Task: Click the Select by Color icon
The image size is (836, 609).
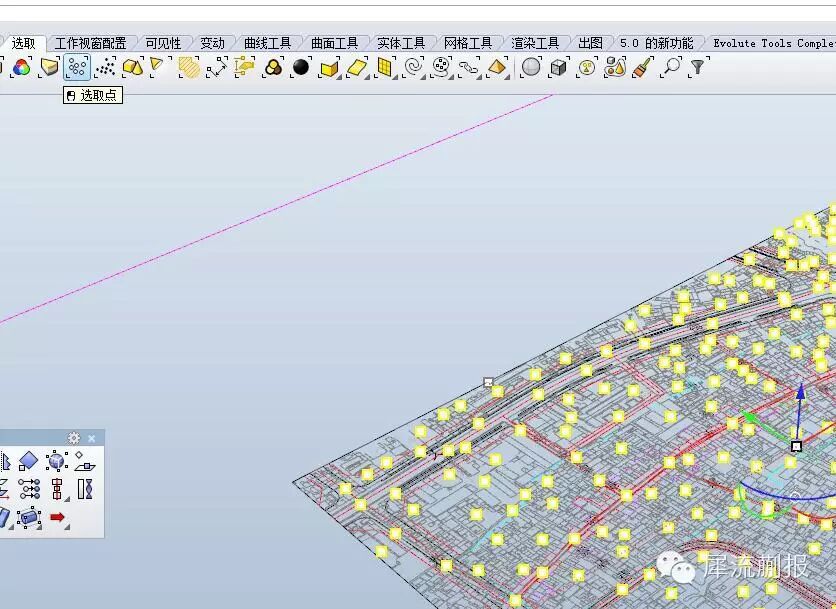Action: pos(21,68)
